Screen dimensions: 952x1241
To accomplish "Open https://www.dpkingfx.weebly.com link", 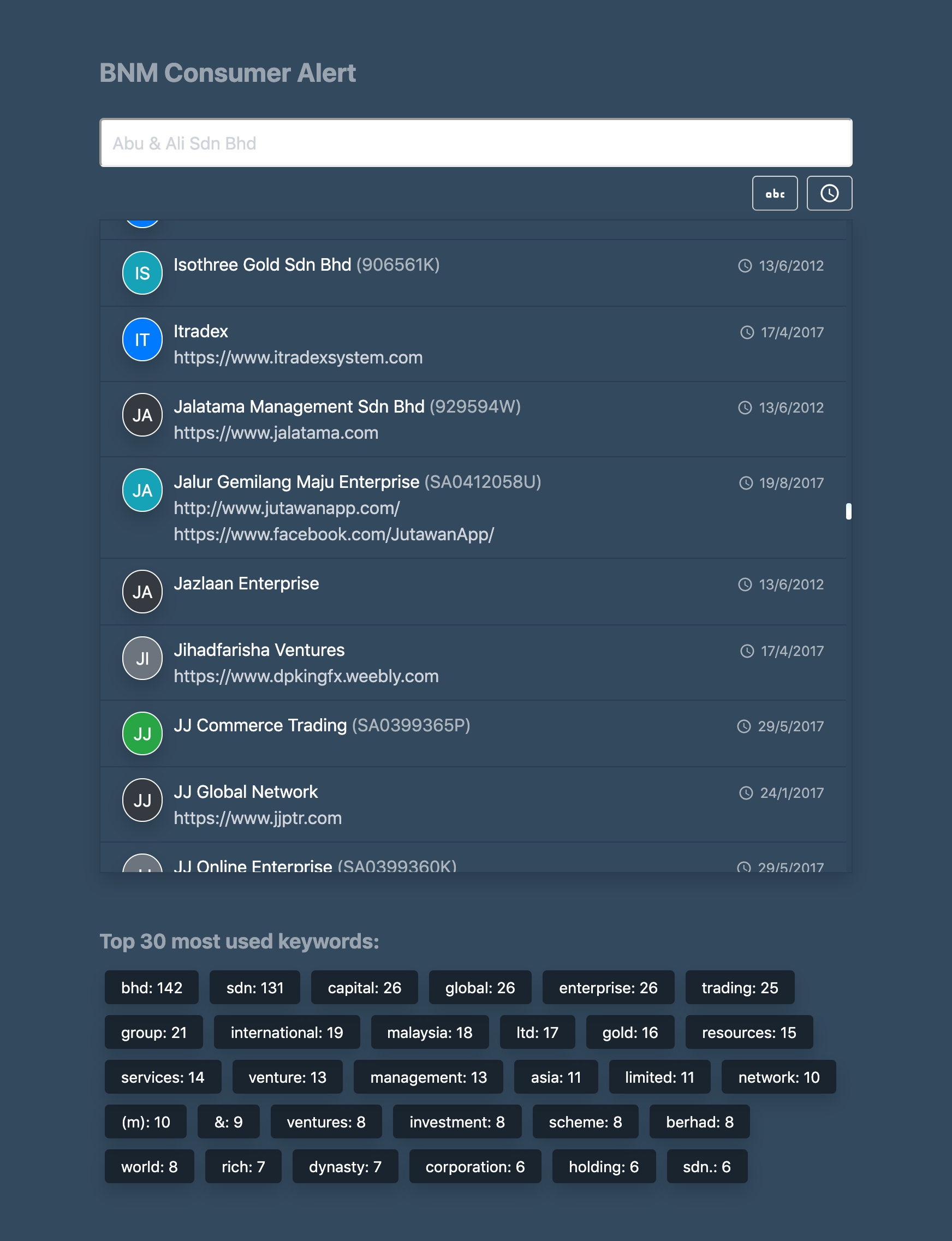I will coord(306,676).
